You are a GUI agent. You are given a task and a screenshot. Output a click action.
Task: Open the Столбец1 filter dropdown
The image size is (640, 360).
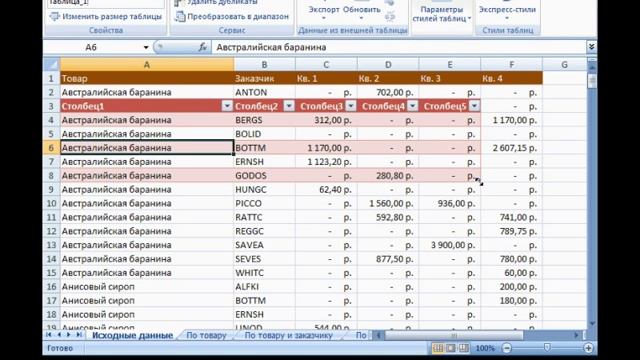coord(227,106)
